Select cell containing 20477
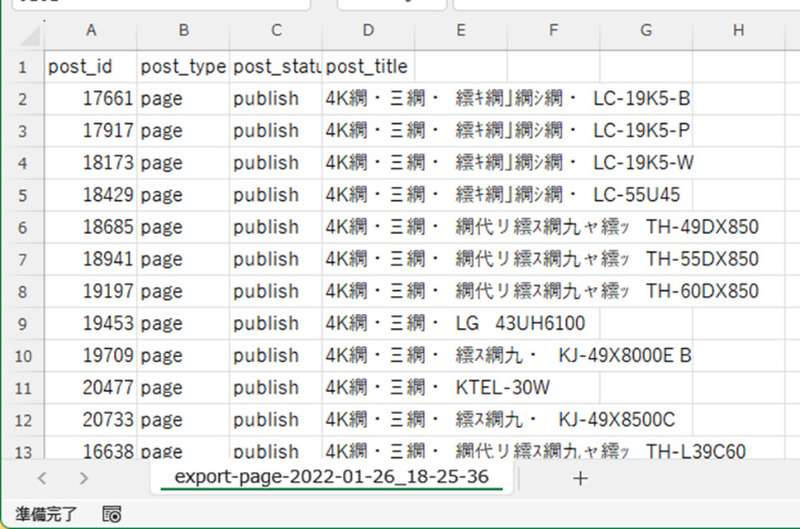The width and height of the screenshot is (800, 529). [x=91, y=388]
